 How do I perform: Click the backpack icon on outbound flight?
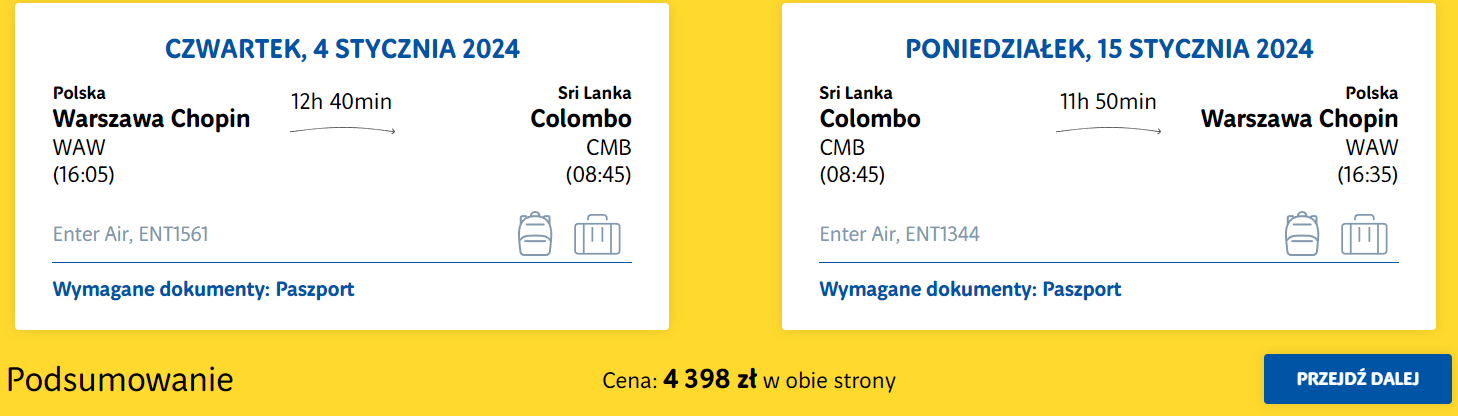point(535,234)
